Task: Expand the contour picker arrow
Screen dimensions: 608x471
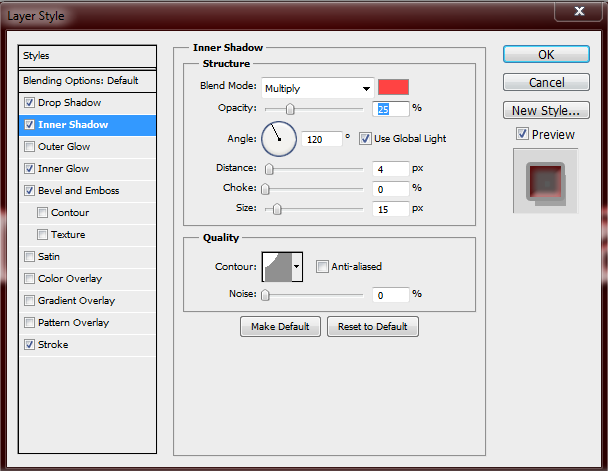Action: coord(296,267)
